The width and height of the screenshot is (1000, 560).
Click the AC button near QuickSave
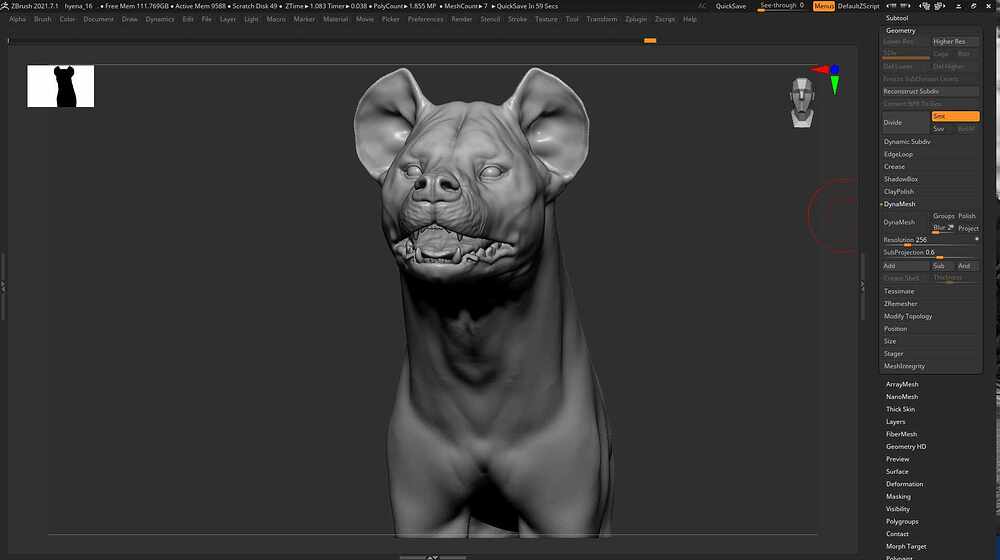(702, 6)
